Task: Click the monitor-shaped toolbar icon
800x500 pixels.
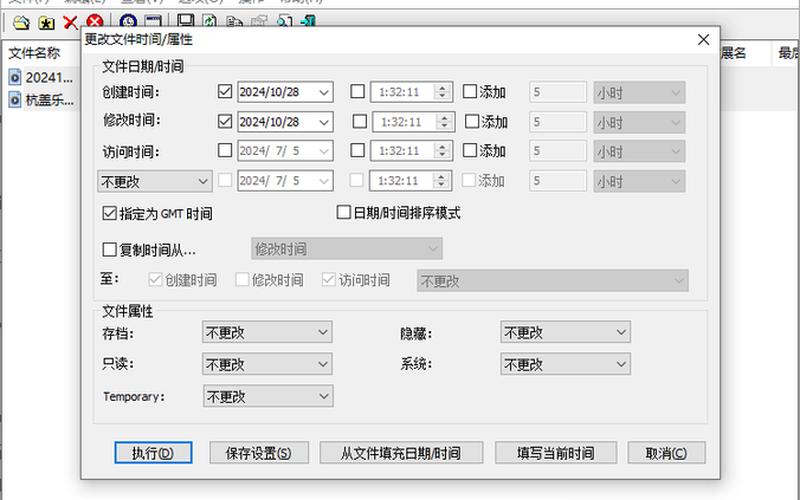Action: (185, 20)
